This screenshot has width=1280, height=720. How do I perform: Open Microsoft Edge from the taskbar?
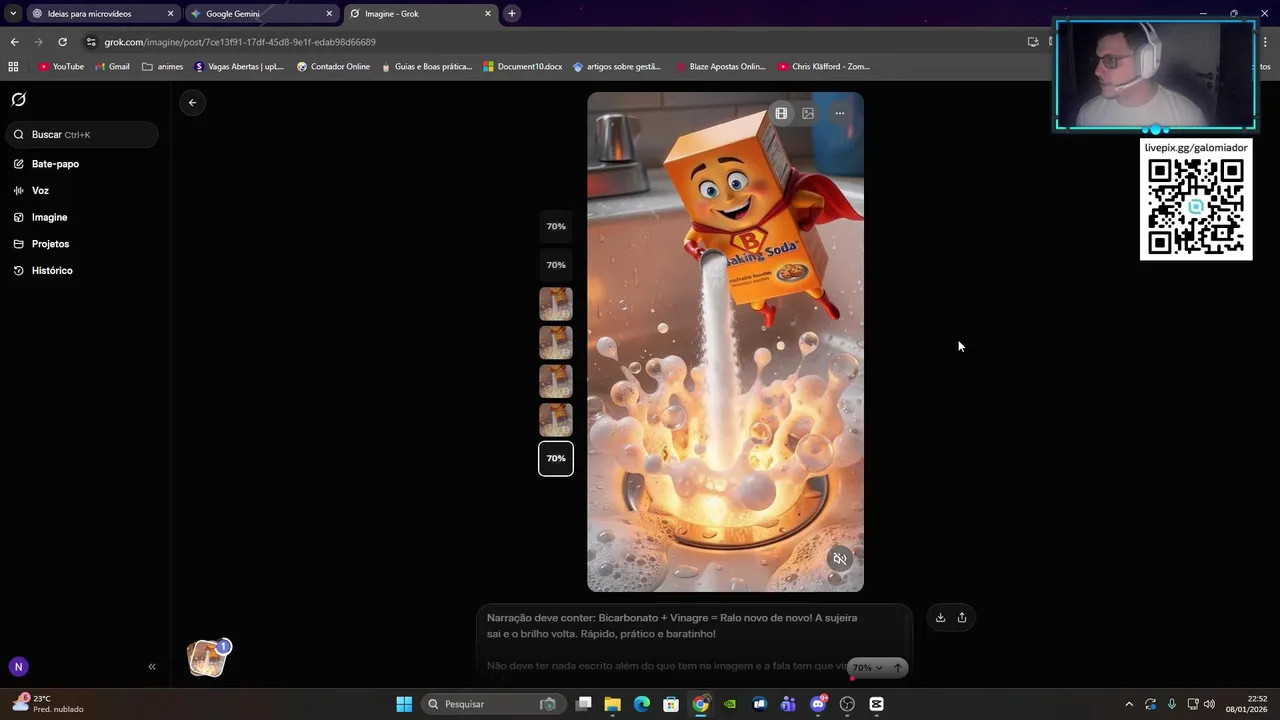coord(642,704)
